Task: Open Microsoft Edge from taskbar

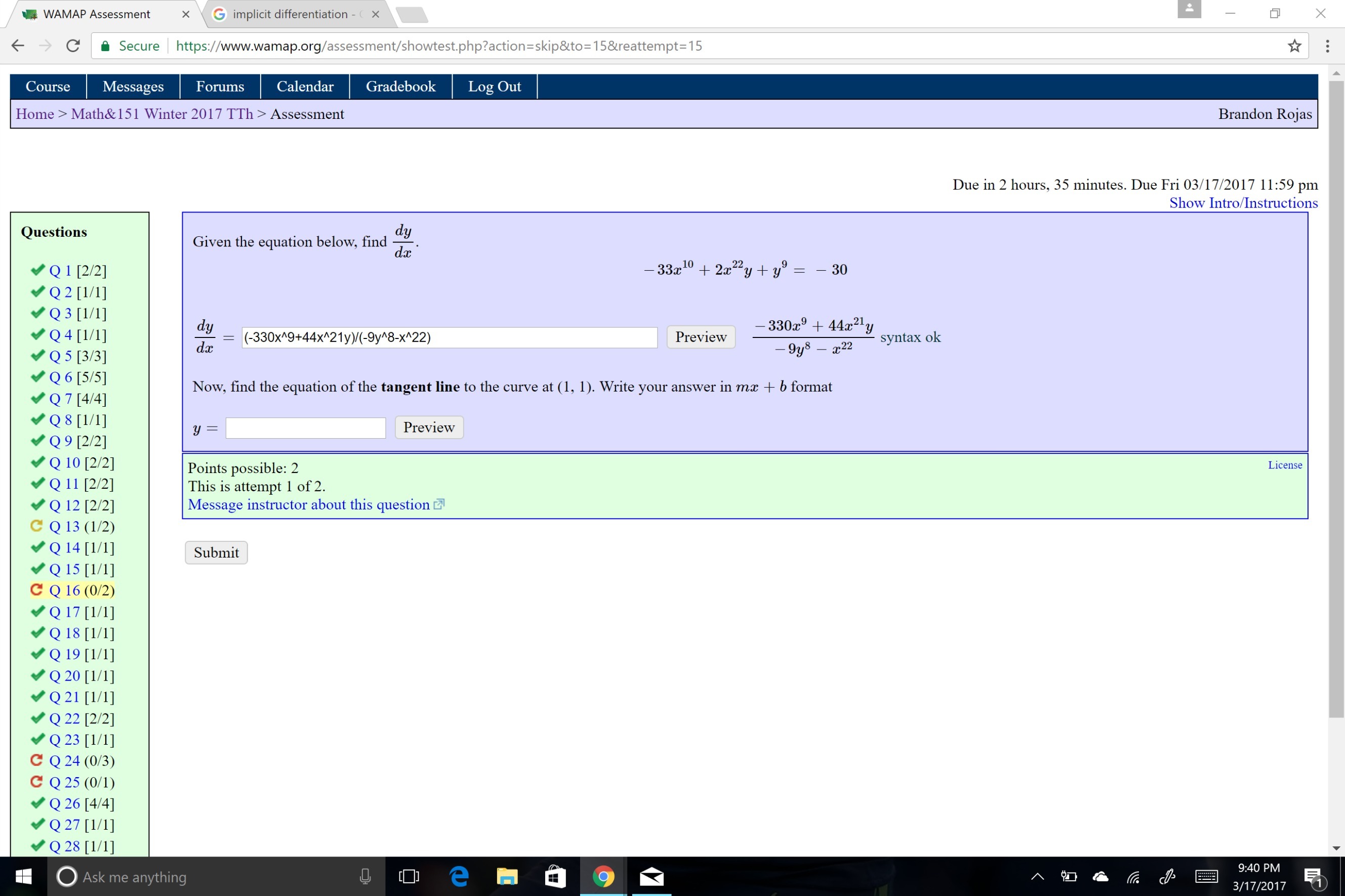Action: tap(459, 877)
